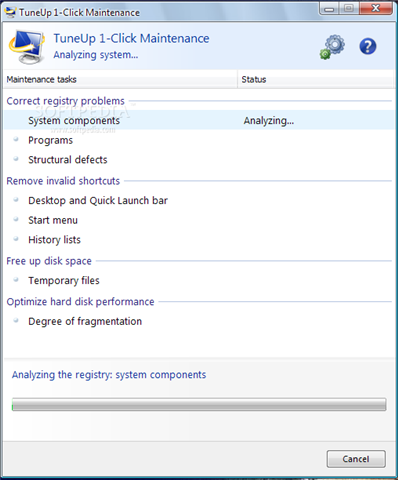Viewport: 398px width, 480px height.
Task: Select the Temporary files task row
Action: [199, 280]
